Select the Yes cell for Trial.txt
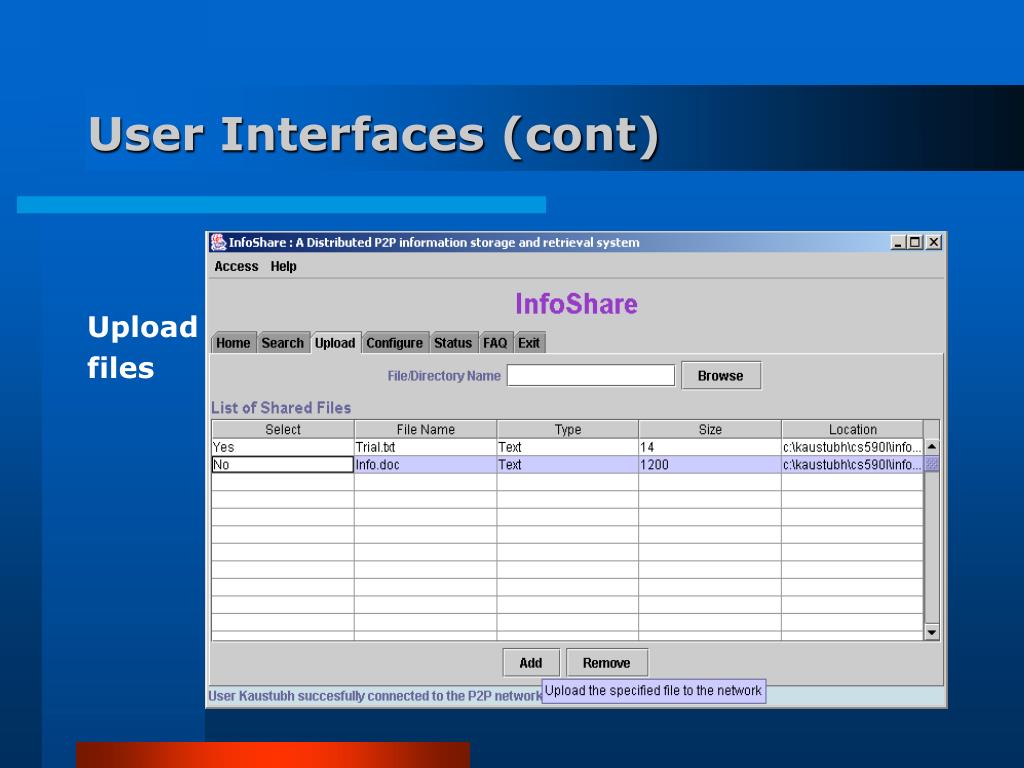Viewport: 1024px width, 768px height. 283,447
